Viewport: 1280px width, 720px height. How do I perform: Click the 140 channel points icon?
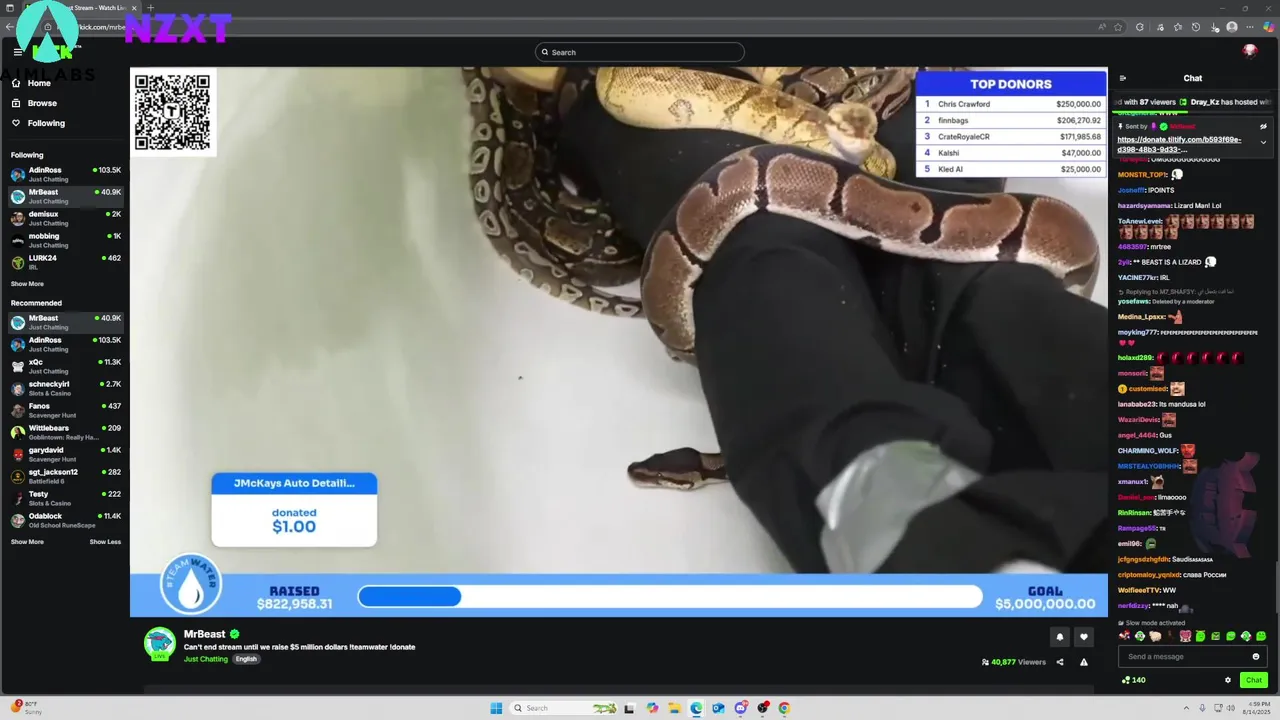click(x=1126, y=680)
